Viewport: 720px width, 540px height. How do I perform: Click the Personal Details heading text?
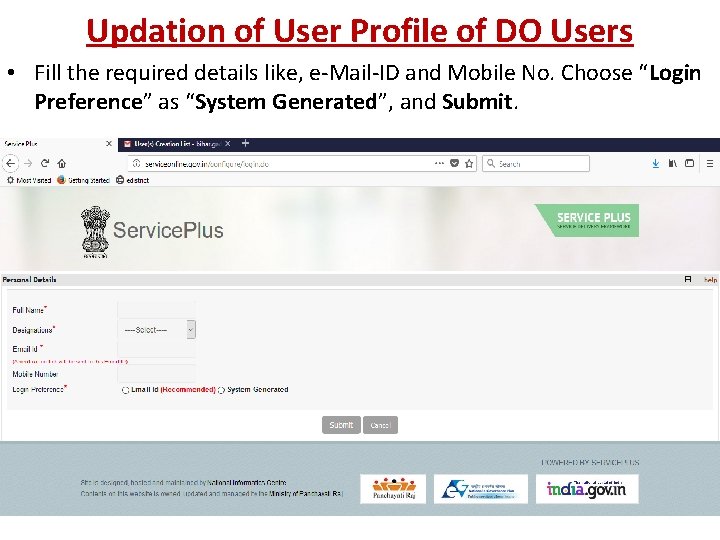[x=29, y=279]
